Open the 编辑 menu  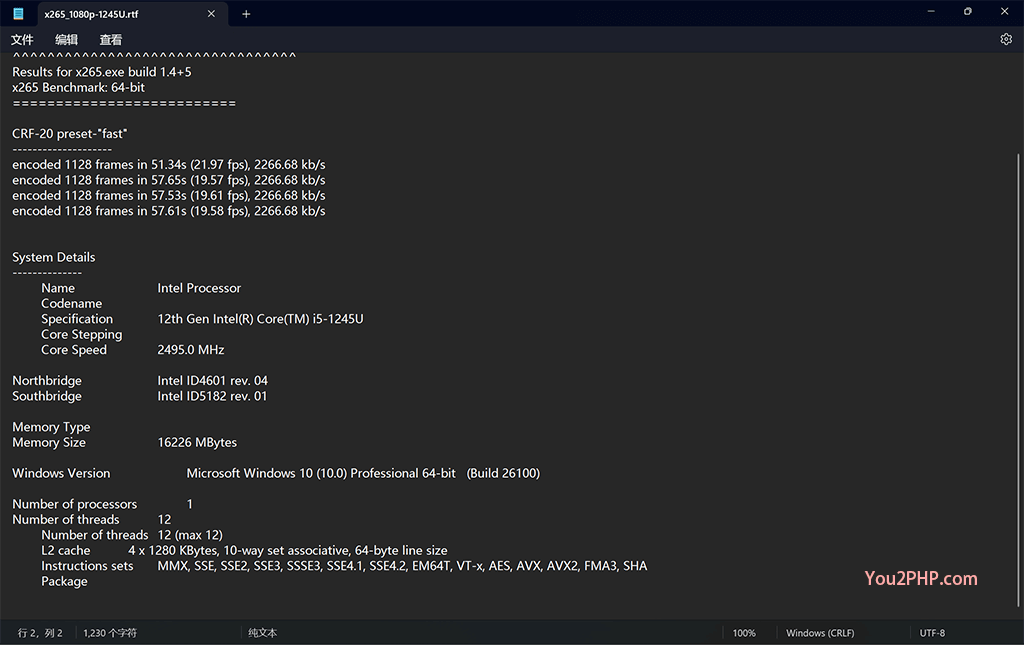coord(66,40)
